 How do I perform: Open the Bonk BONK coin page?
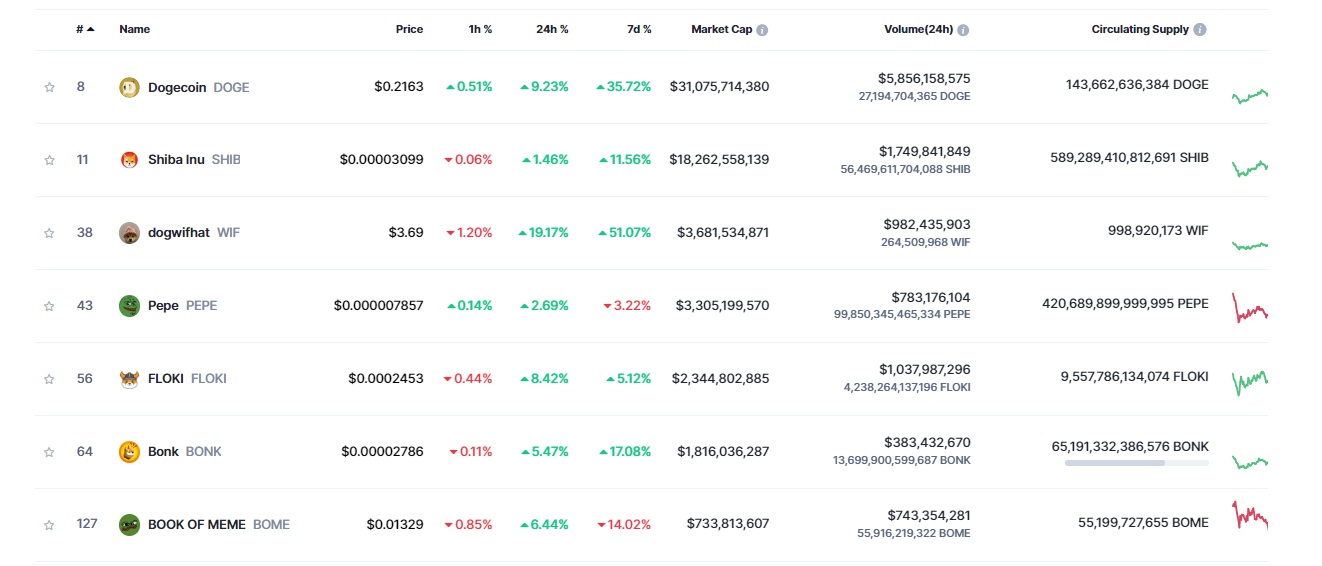(x=185, y=452)
